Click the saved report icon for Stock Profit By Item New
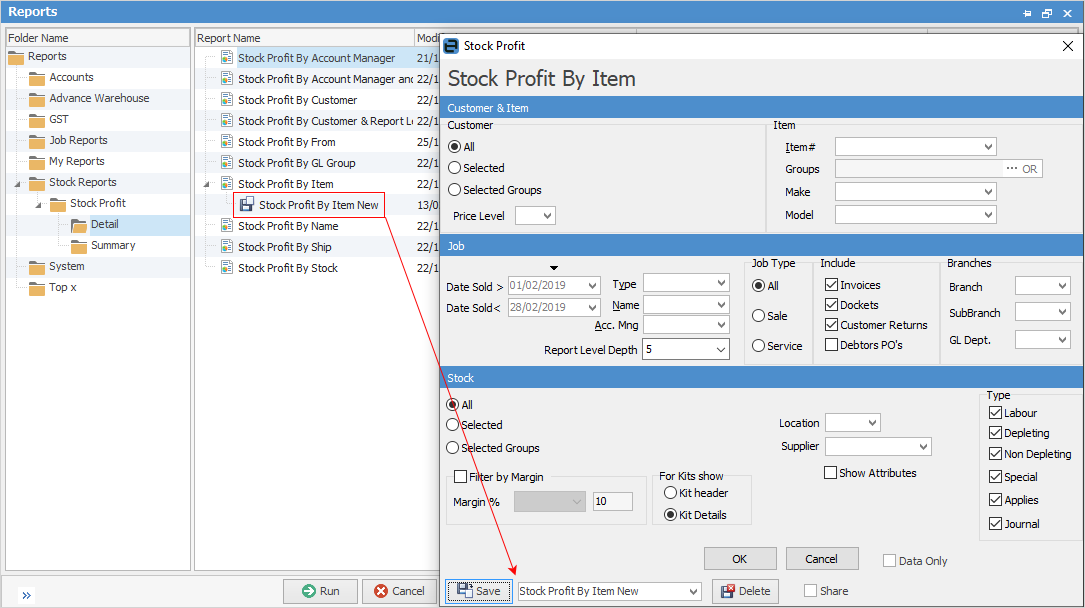This screenshot has width=1085, height=608. [x=247, y=205]
